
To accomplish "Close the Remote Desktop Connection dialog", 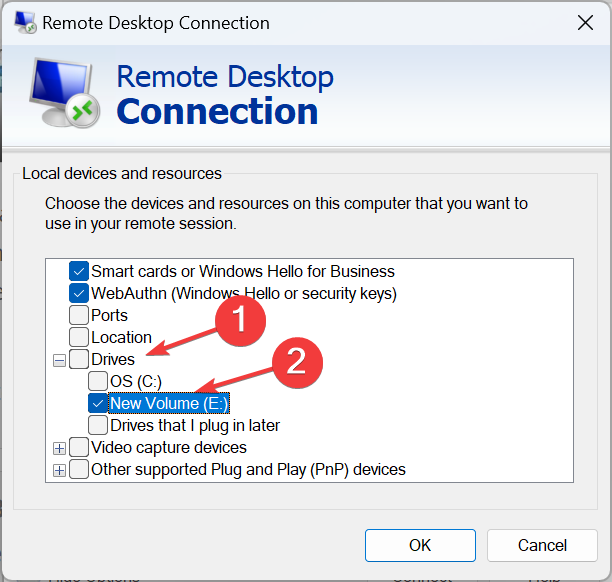I will pos(585,23).
